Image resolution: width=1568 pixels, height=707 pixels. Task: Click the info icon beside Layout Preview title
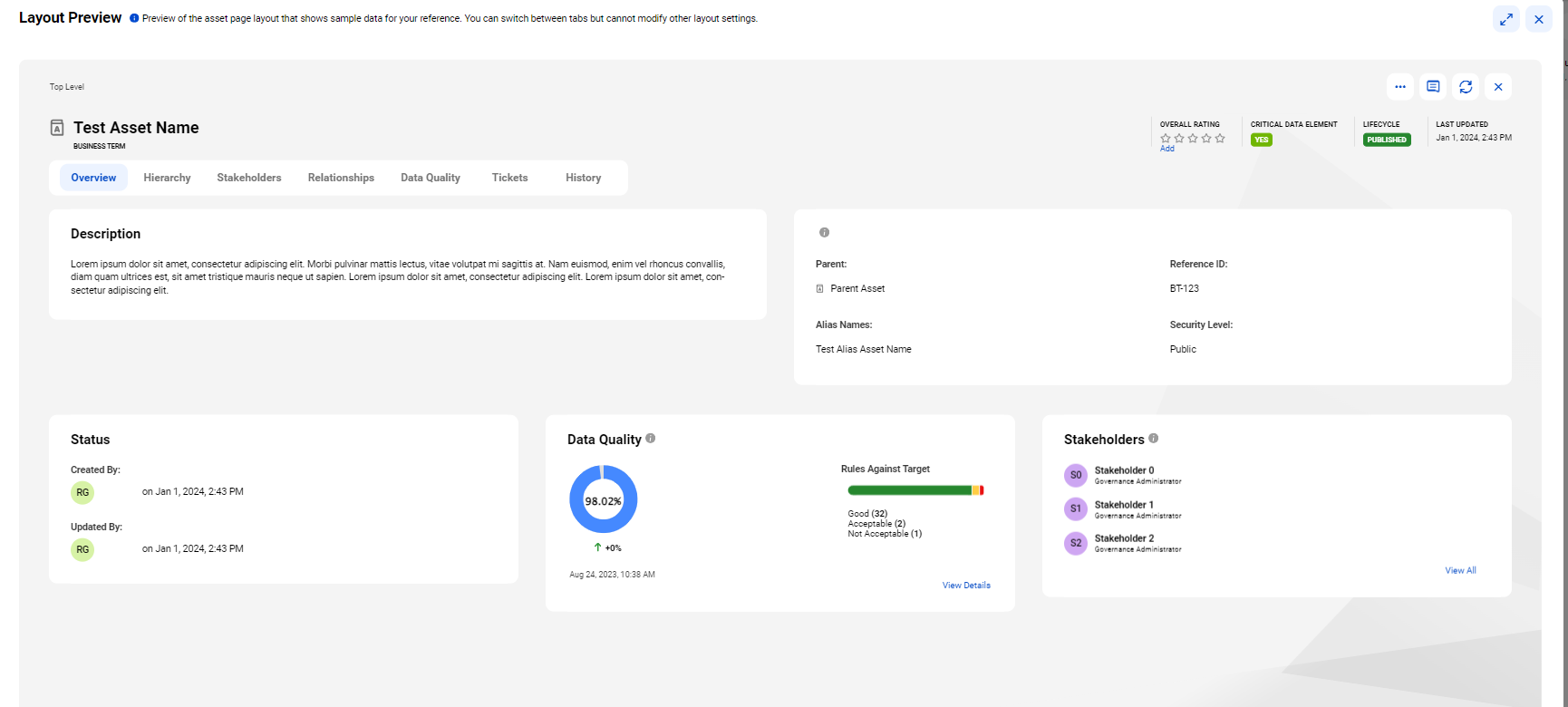click(134, 18)
